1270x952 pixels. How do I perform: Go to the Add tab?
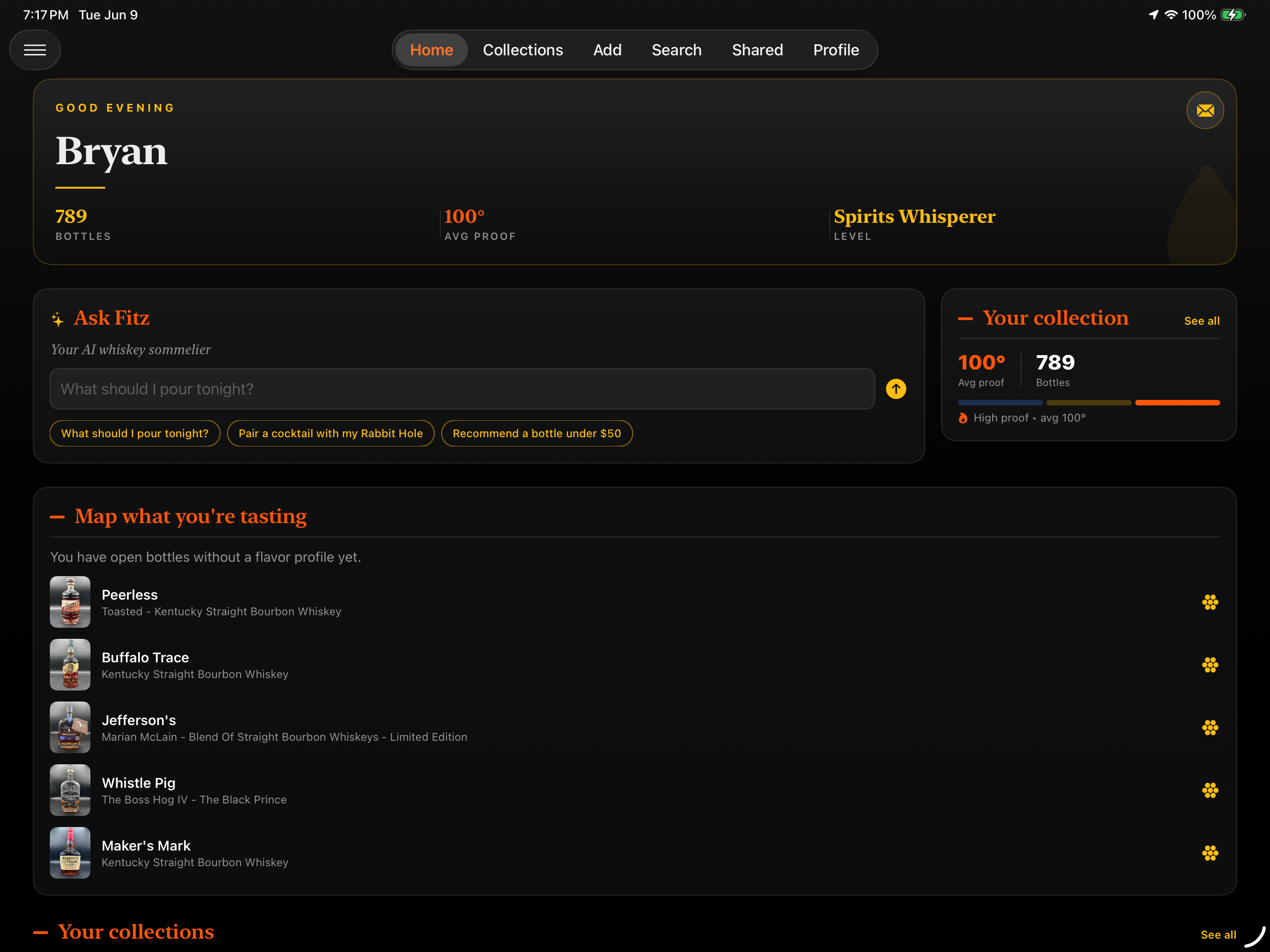607,50
